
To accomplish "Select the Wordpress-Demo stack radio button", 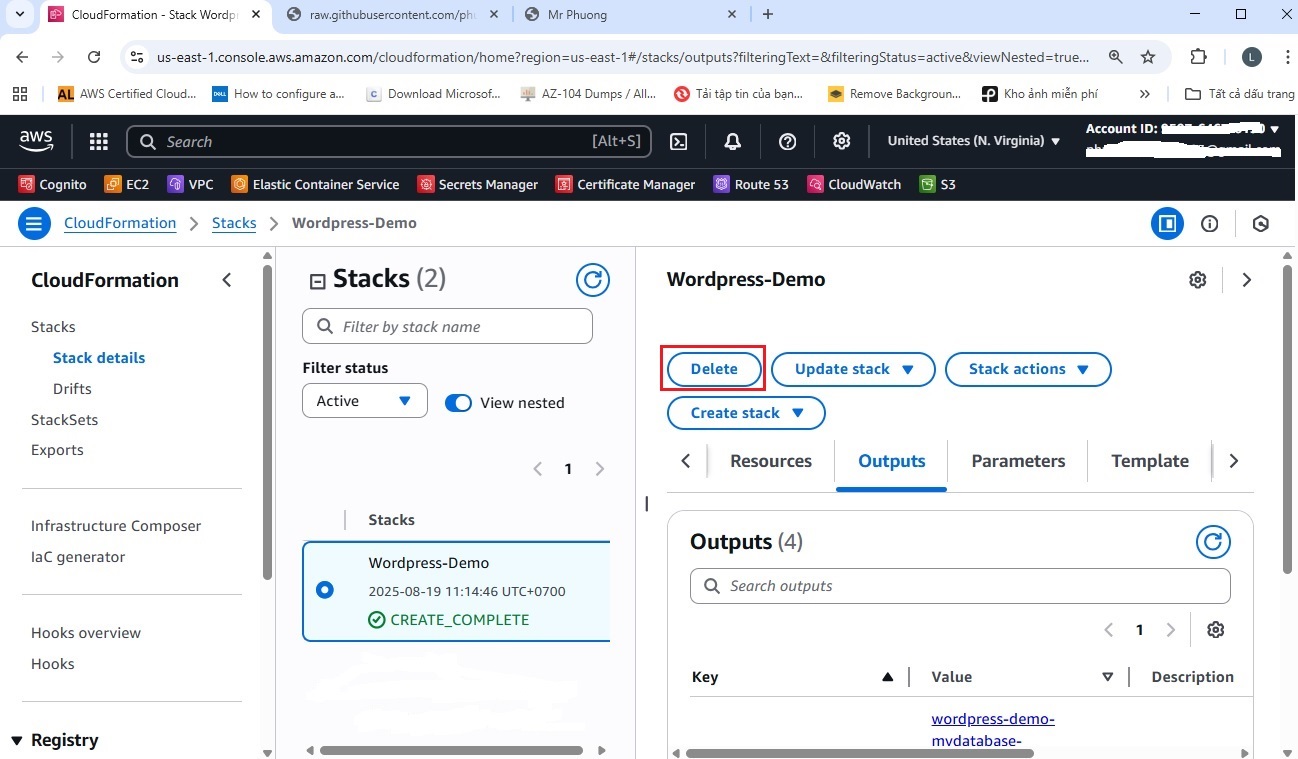I will click(x=324, y=590).
